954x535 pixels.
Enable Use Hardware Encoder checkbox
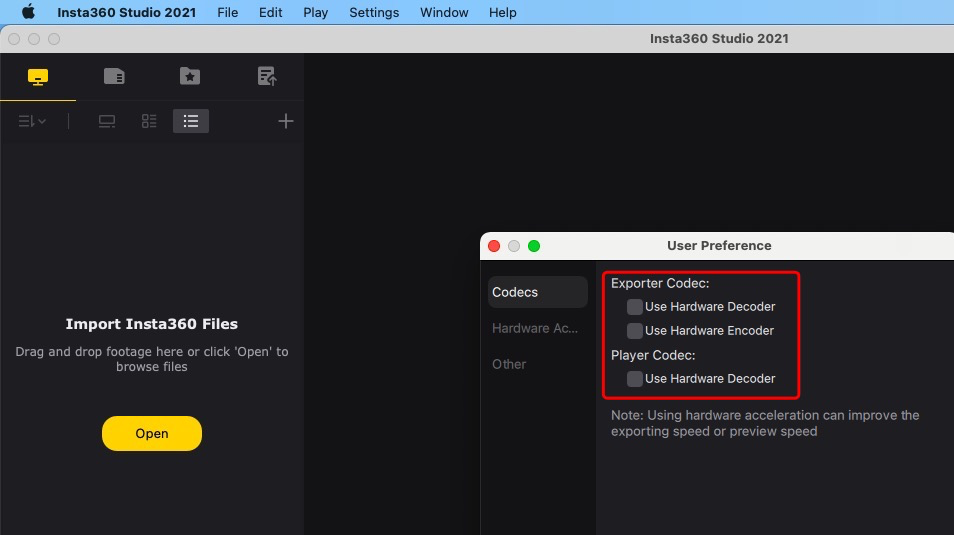[635, 330]
